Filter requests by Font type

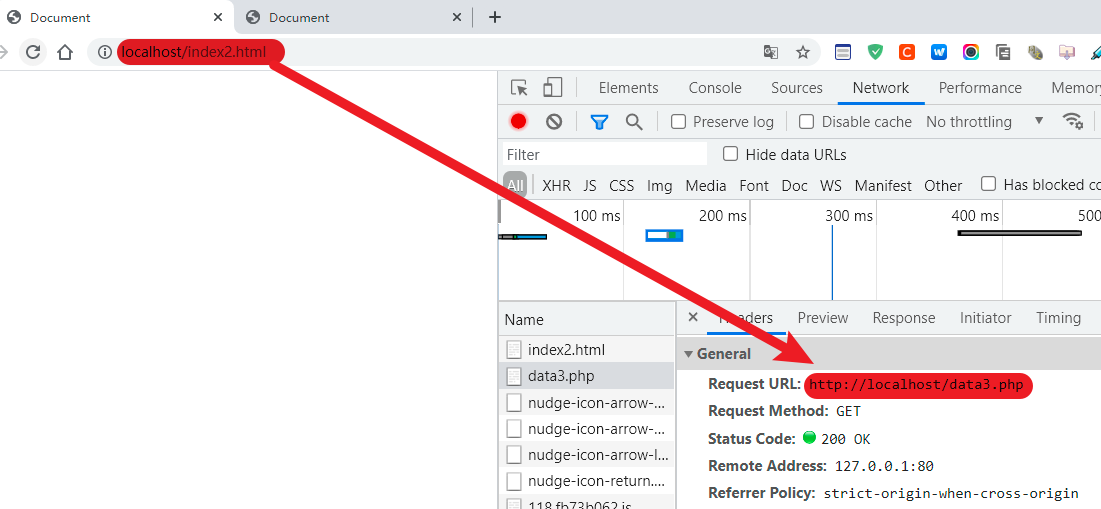click(754, 185)
